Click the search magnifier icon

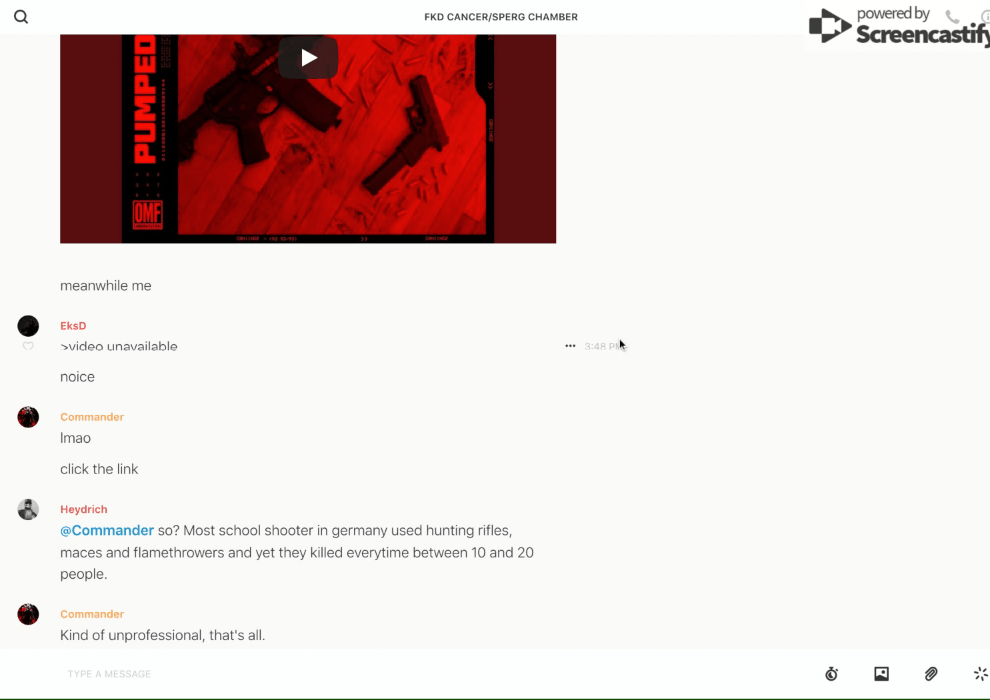click(x=21, y=17)
